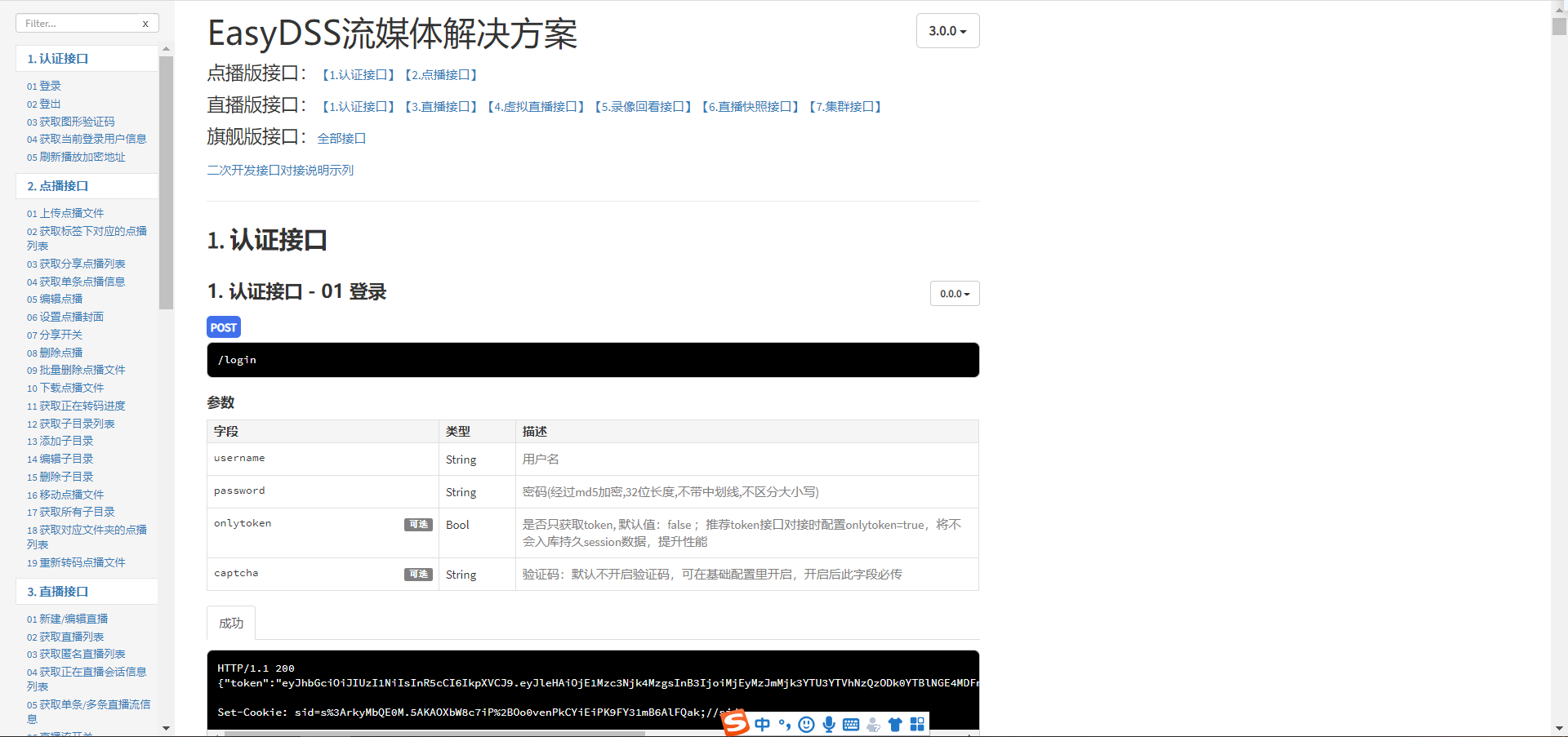Toggle the Chinese/English input mode icon

click(x=762, y=725)
